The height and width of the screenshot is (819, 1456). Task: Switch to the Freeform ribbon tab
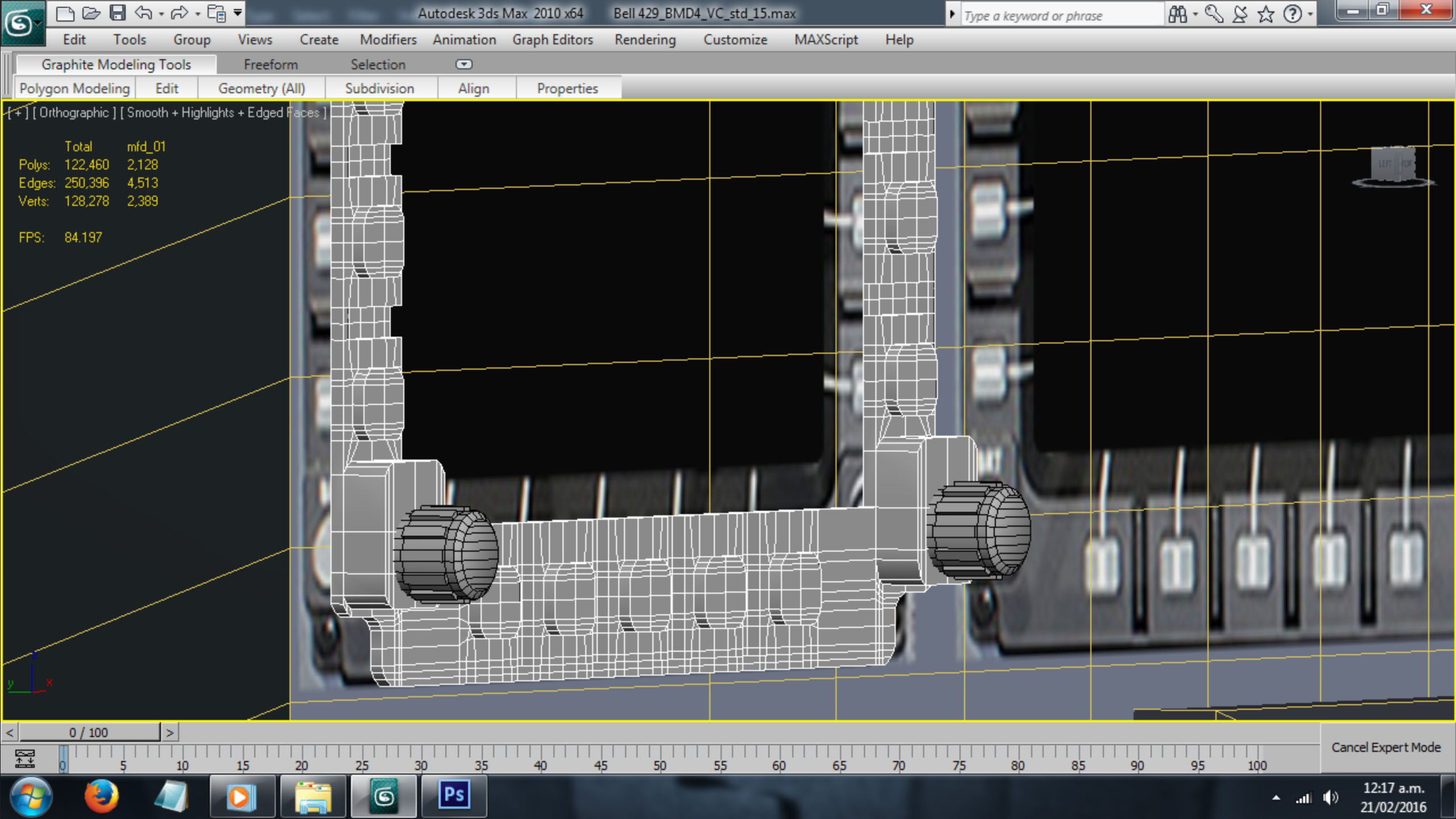click(271, 64)
